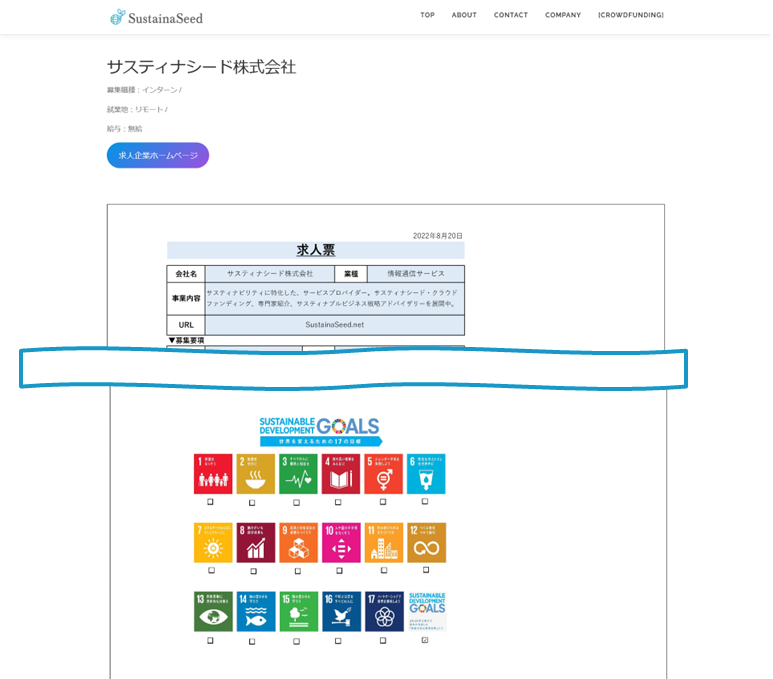This screenshot has height=679, width=773.
Task: Tick the checkbox under goal 7
Action: click(211, 570)
